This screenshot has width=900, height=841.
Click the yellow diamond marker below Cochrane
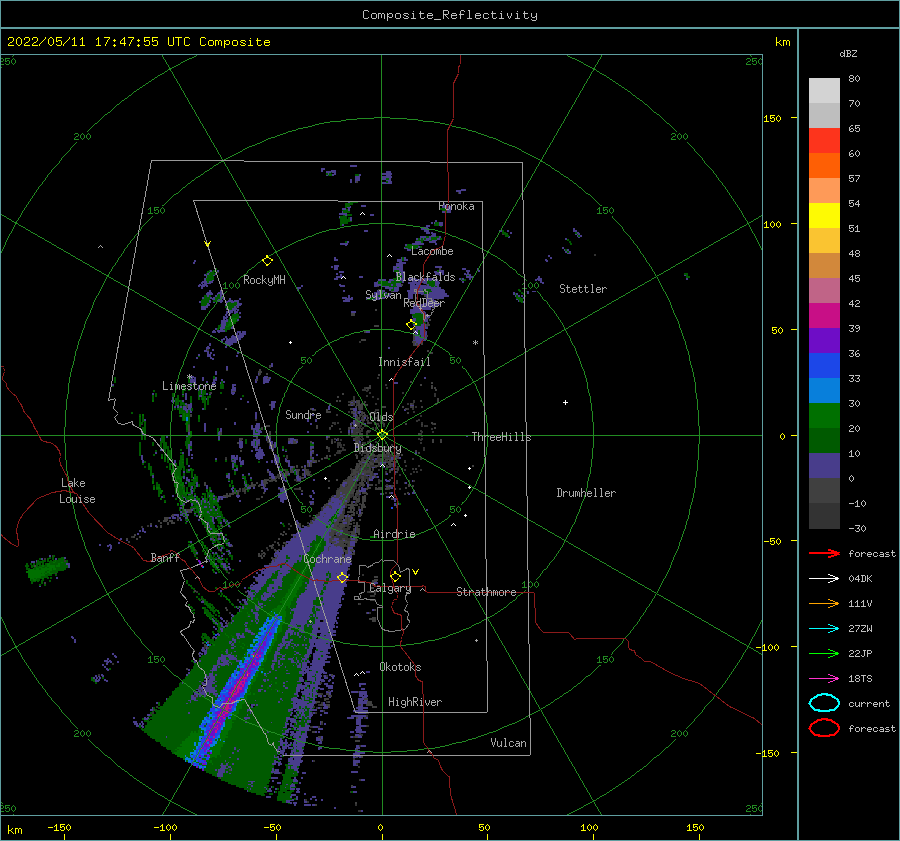342,577
